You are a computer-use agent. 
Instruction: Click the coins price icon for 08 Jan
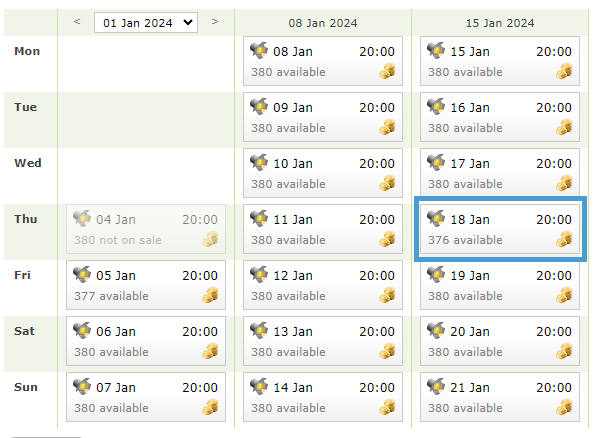click(x=387, y=71)
